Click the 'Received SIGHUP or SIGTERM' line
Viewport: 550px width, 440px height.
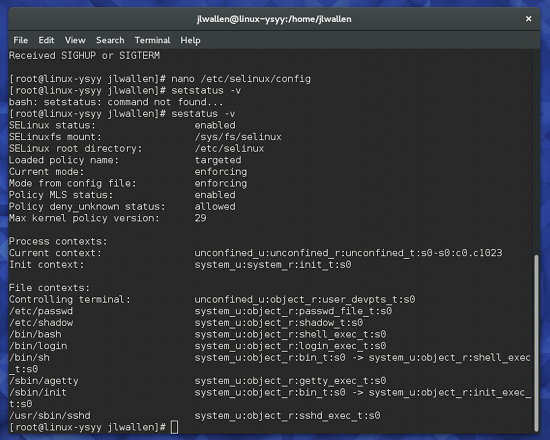pyautogui.click(x=84, y=55)
